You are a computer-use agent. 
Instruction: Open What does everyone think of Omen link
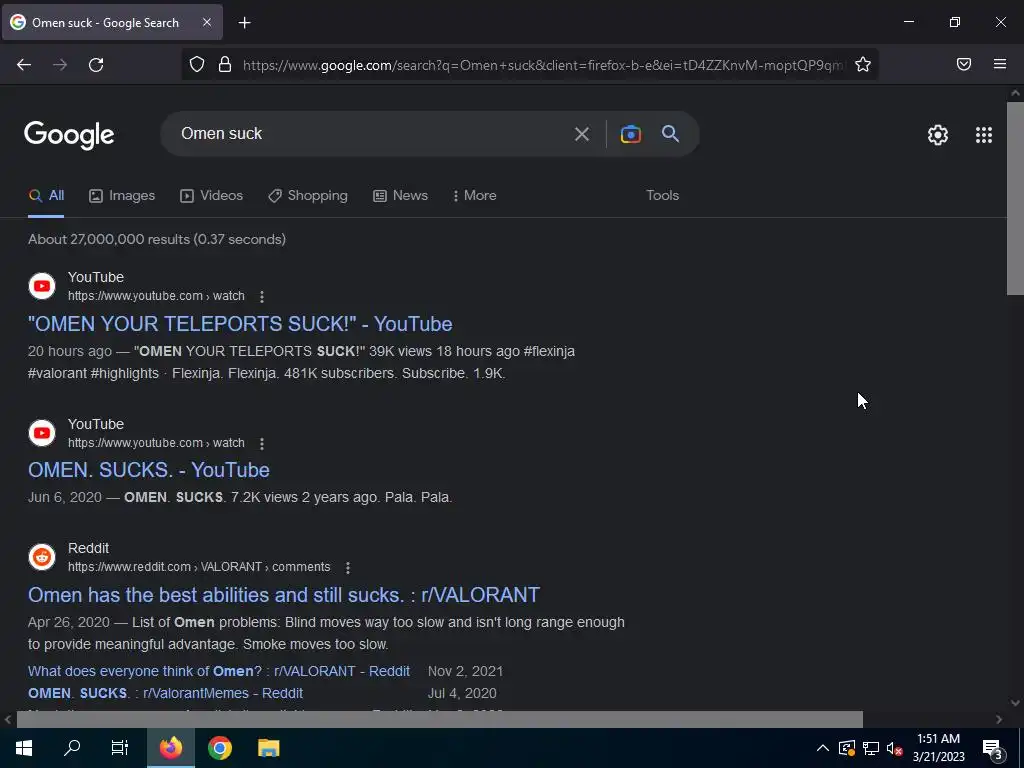[x=219, y=671]
